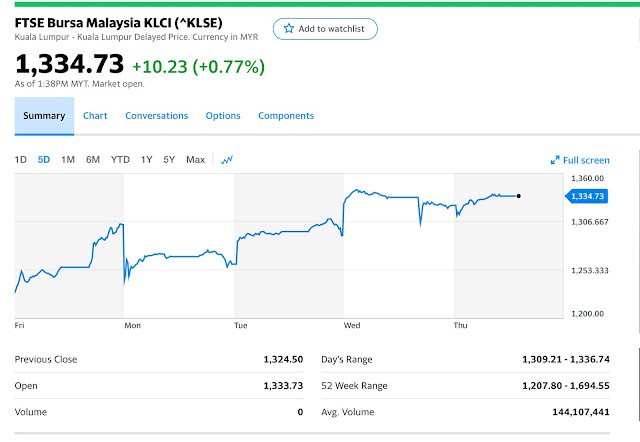Click the Previous Close value 1,324.50

[x=283, y=360]
